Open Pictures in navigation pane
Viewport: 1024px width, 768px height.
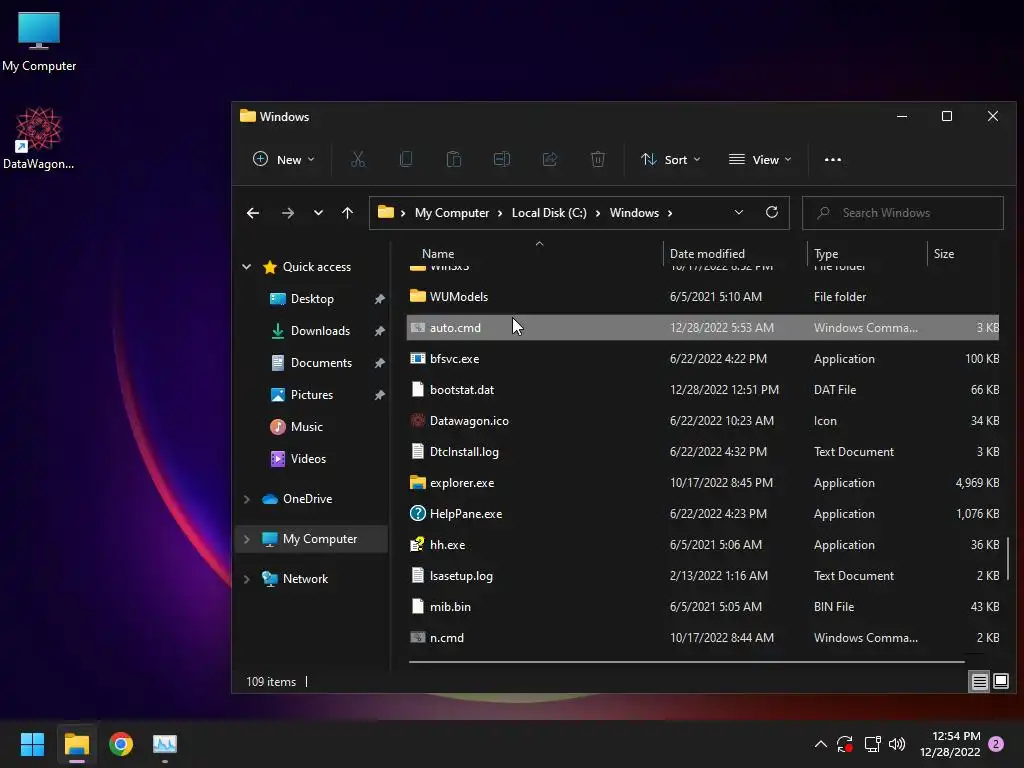click(x=312, y=395)
